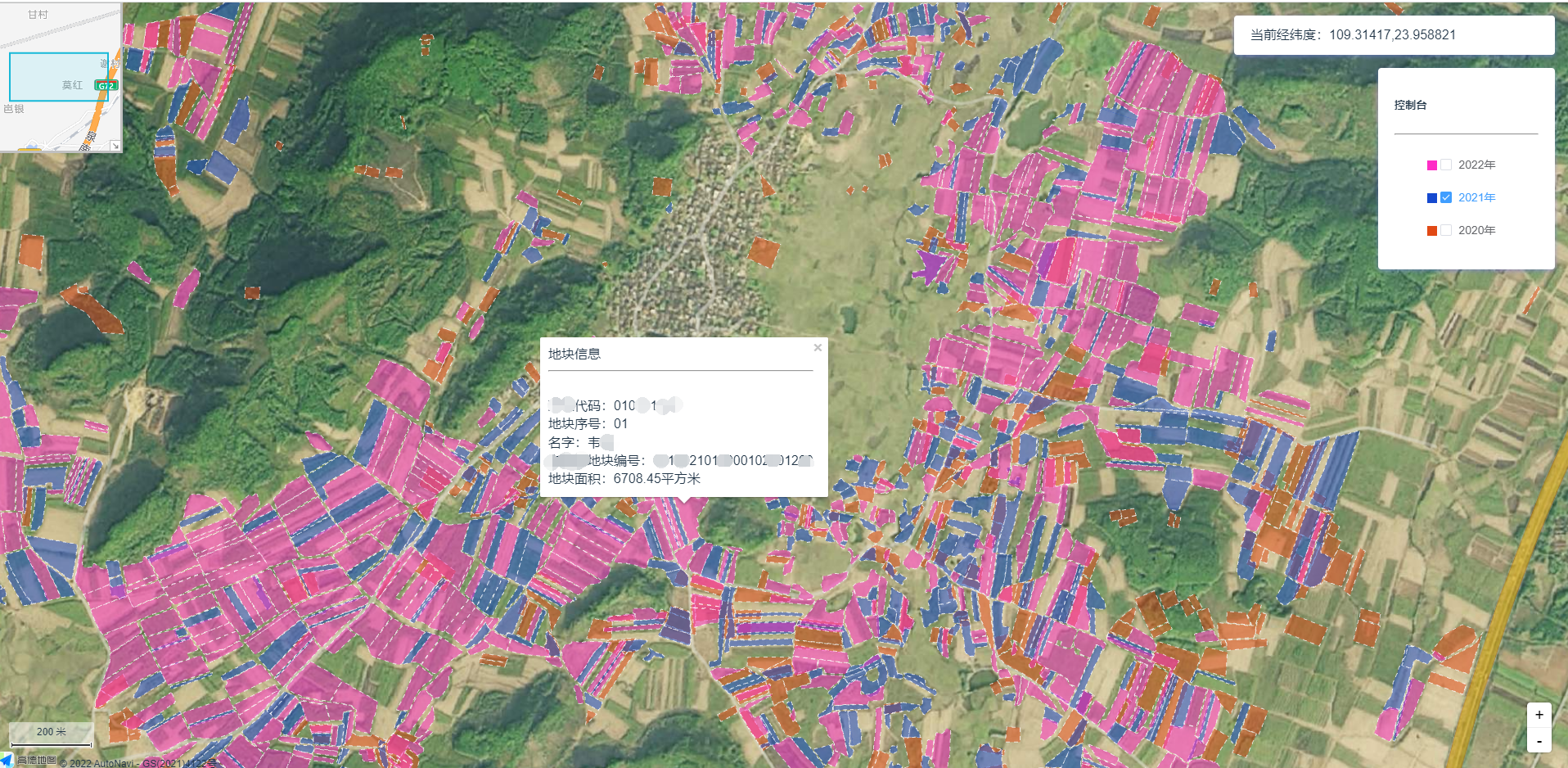The image size is (1568, 768).
Task: Click the 地块编号 line in popup
Action: click(x=681, y=460)
